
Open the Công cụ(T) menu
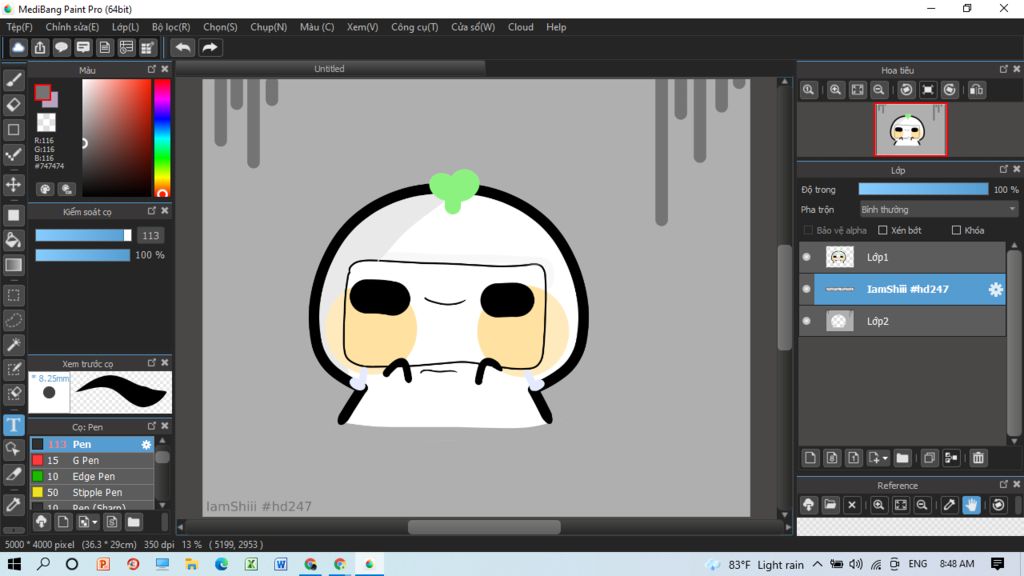click(415, 27)
